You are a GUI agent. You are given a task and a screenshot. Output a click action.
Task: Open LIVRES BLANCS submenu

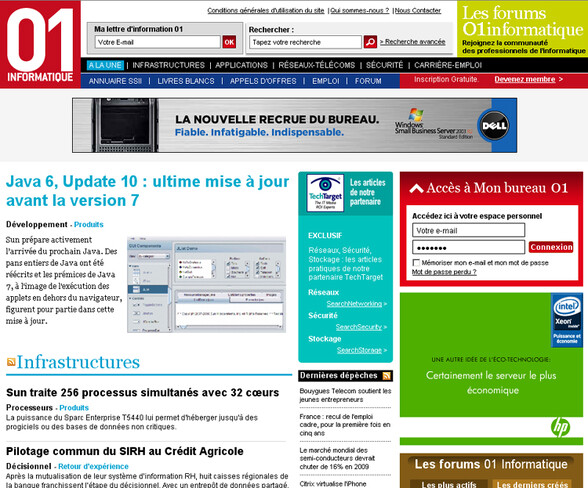(x=186, y=81)
